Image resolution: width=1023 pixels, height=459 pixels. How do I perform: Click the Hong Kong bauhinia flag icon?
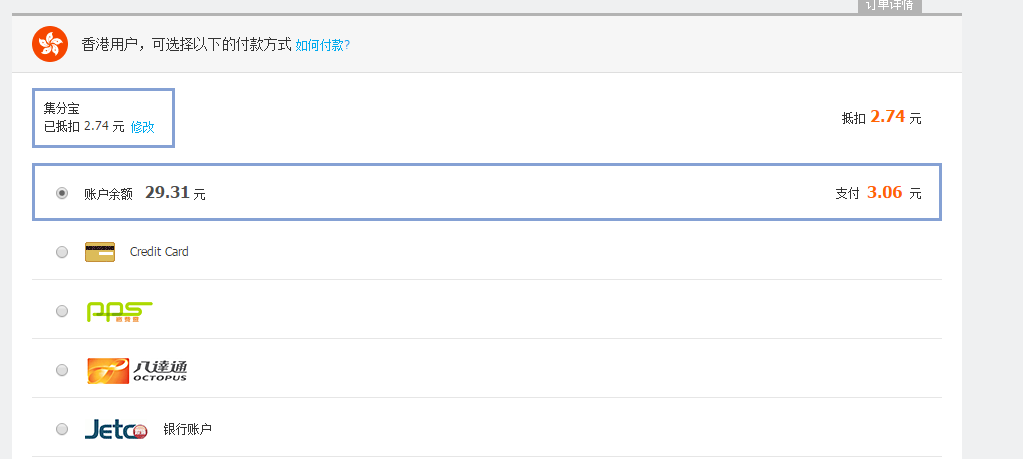50,44
